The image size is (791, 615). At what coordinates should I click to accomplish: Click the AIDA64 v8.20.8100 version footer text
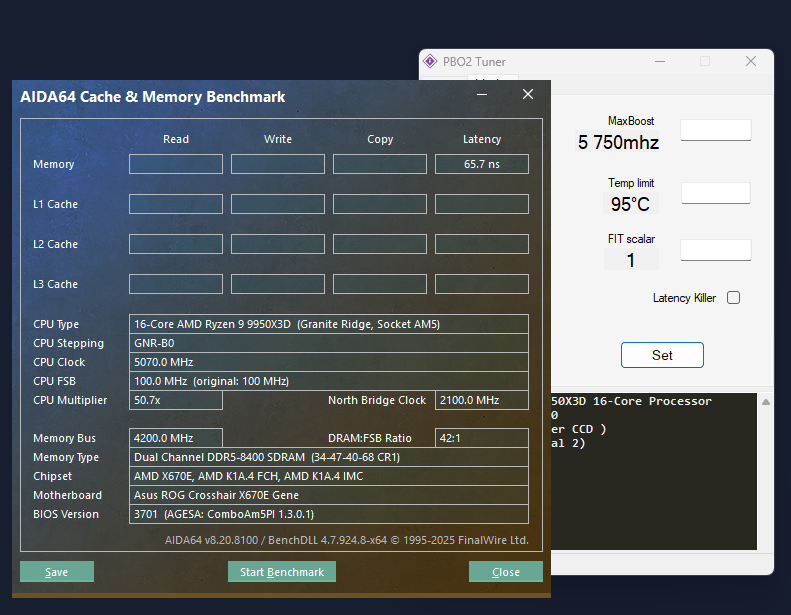347,540
